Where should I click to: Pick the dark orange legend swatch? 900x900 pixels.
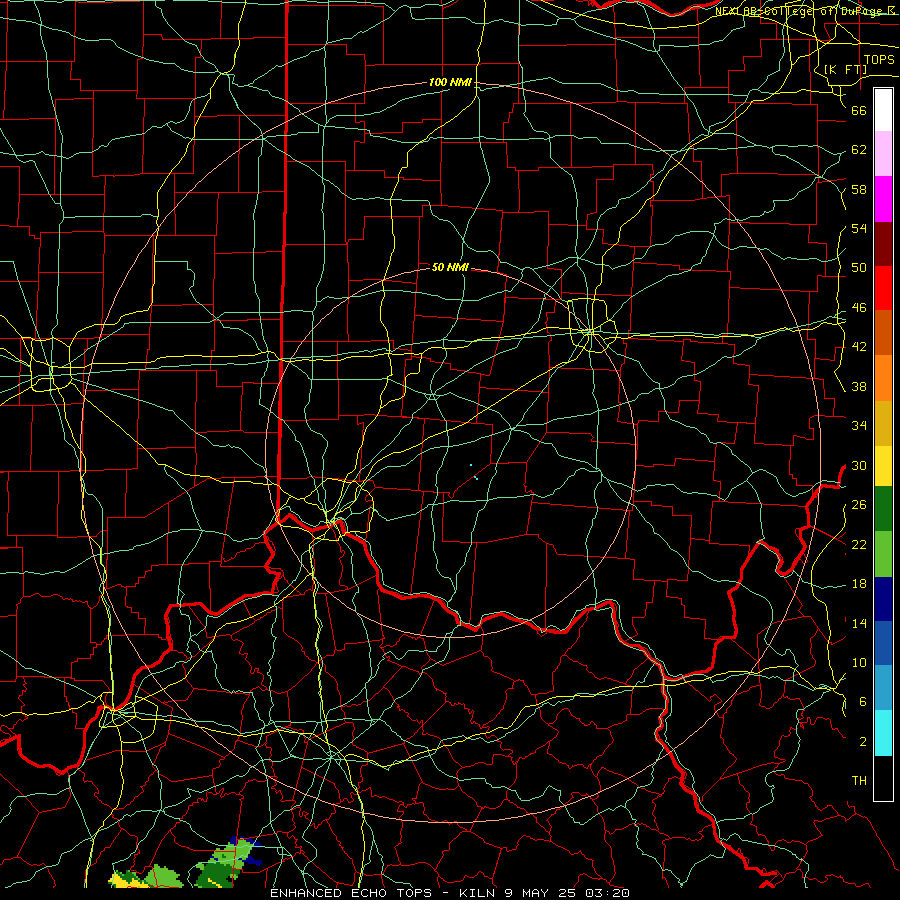pos(883,333)
